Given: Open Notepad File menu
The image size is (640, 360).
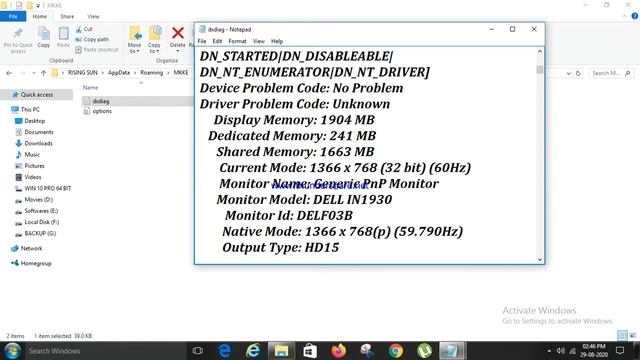Looking at the screenshot, I should pos(202,41).
